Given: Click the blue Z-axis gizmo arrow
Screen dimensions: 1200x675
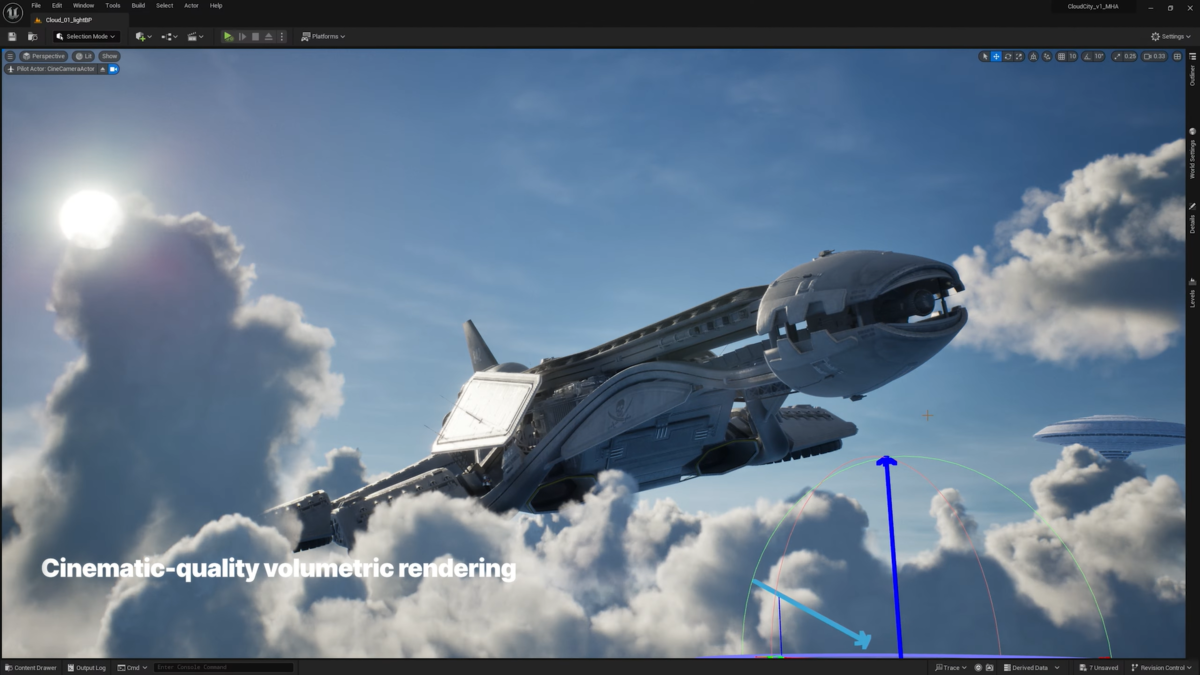Looking at the screenshot, I should (x=891, y=555).
